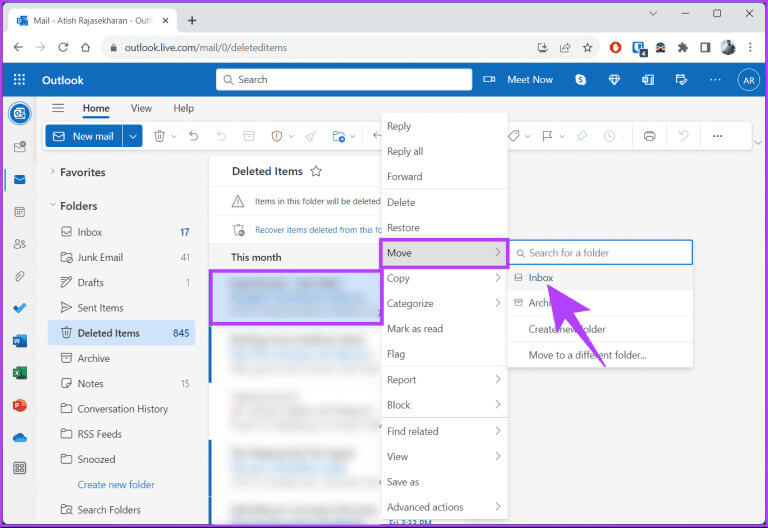The width and height of the screenshot is (768, 528).
Task: Open To Do checkmark in the left rail
Action: 20,308
